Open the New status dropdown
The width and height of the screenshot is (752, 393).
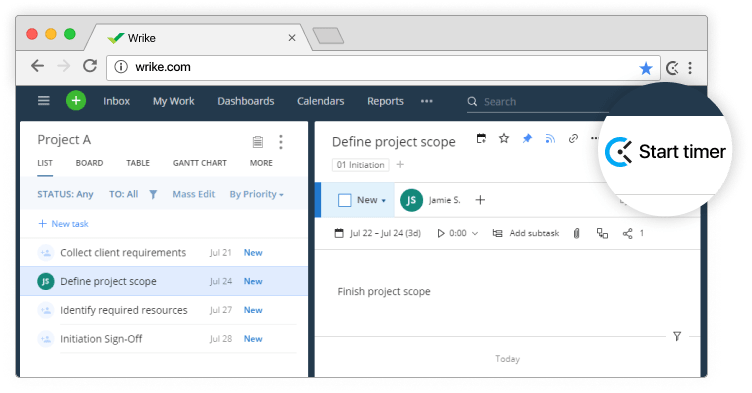371,200
